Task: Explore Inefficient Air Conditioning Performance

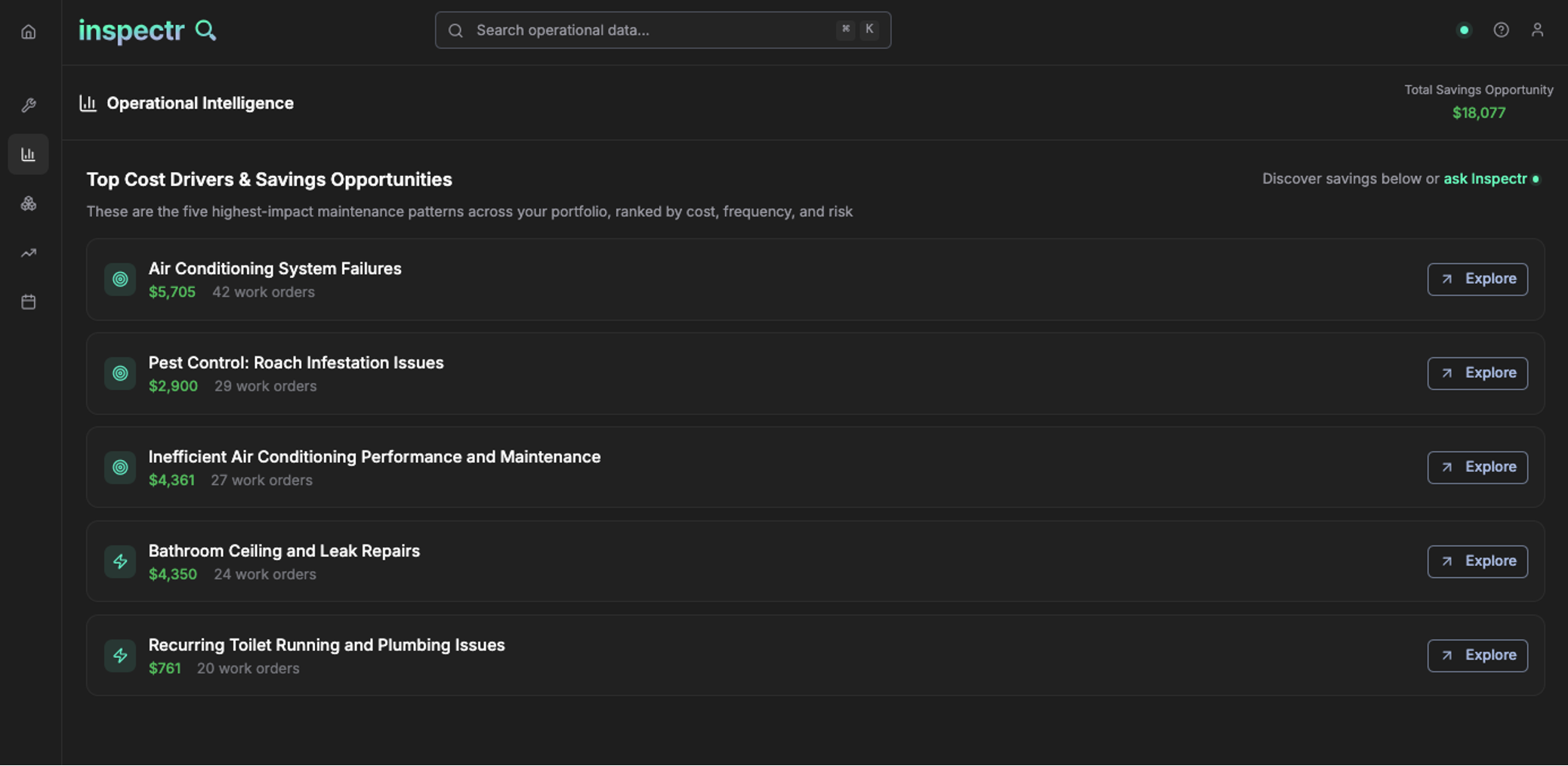Action: pyautogui.click(x=1477, y=467)
